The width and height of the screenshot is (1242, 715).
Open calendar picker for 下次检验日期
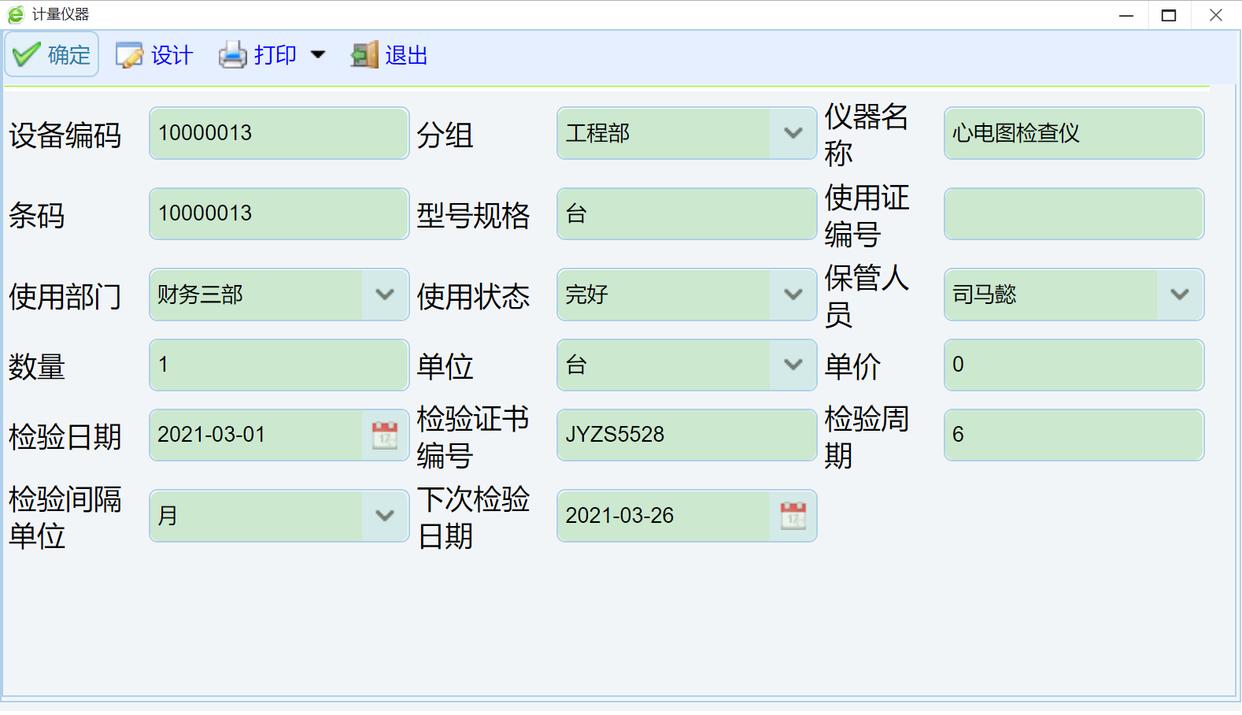point(793,516)
